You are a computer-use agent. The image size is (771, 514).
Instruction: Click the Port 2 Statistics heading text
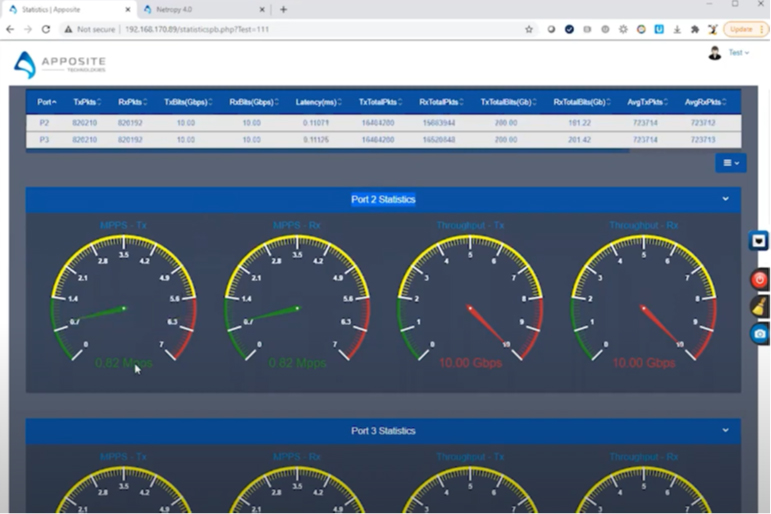tap(383, 199)
